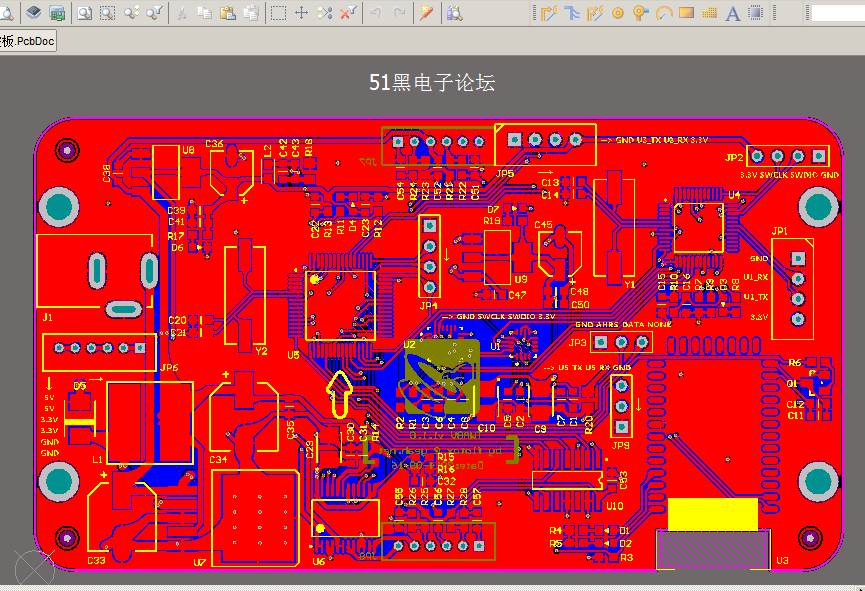Image resolution: width=865 pixels, height=591 pixels.
Task: Click the Select Inside Area tool
Action: click(279, 13)
